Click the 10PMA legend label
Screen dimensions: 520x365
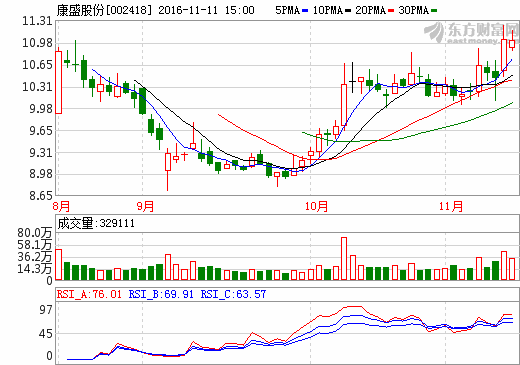(328, 10)
